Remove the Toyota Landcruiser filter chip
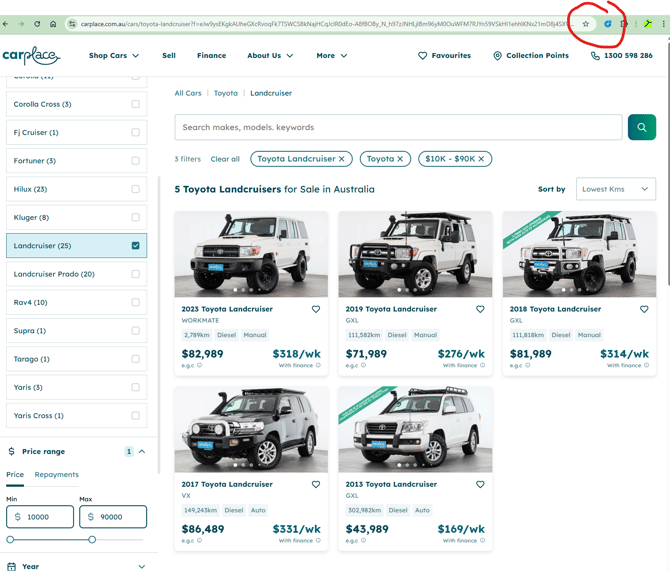Screen dimensions: 670x573 (341, 159)
